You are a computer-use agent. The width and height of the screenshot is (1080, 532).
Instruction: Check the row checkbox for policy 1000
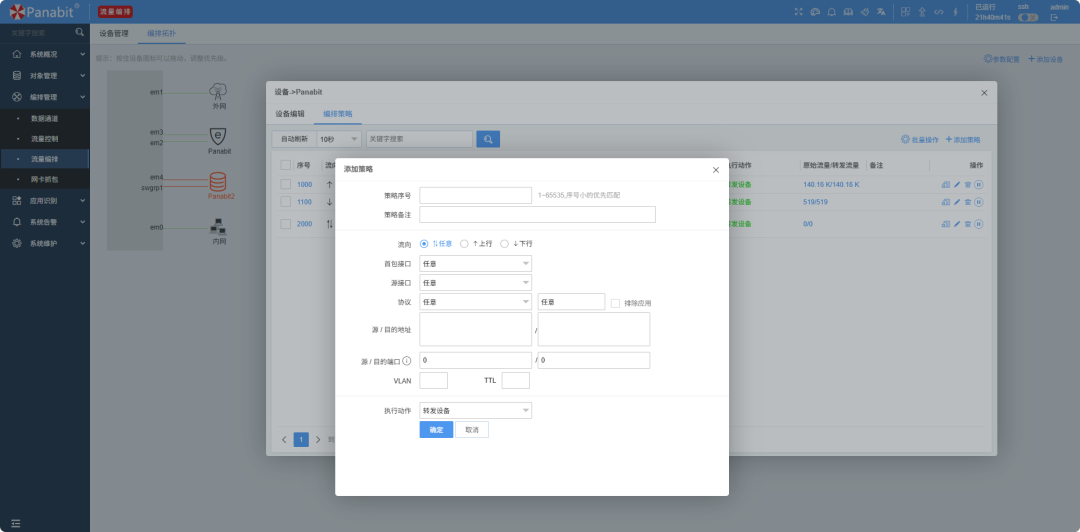285,185
